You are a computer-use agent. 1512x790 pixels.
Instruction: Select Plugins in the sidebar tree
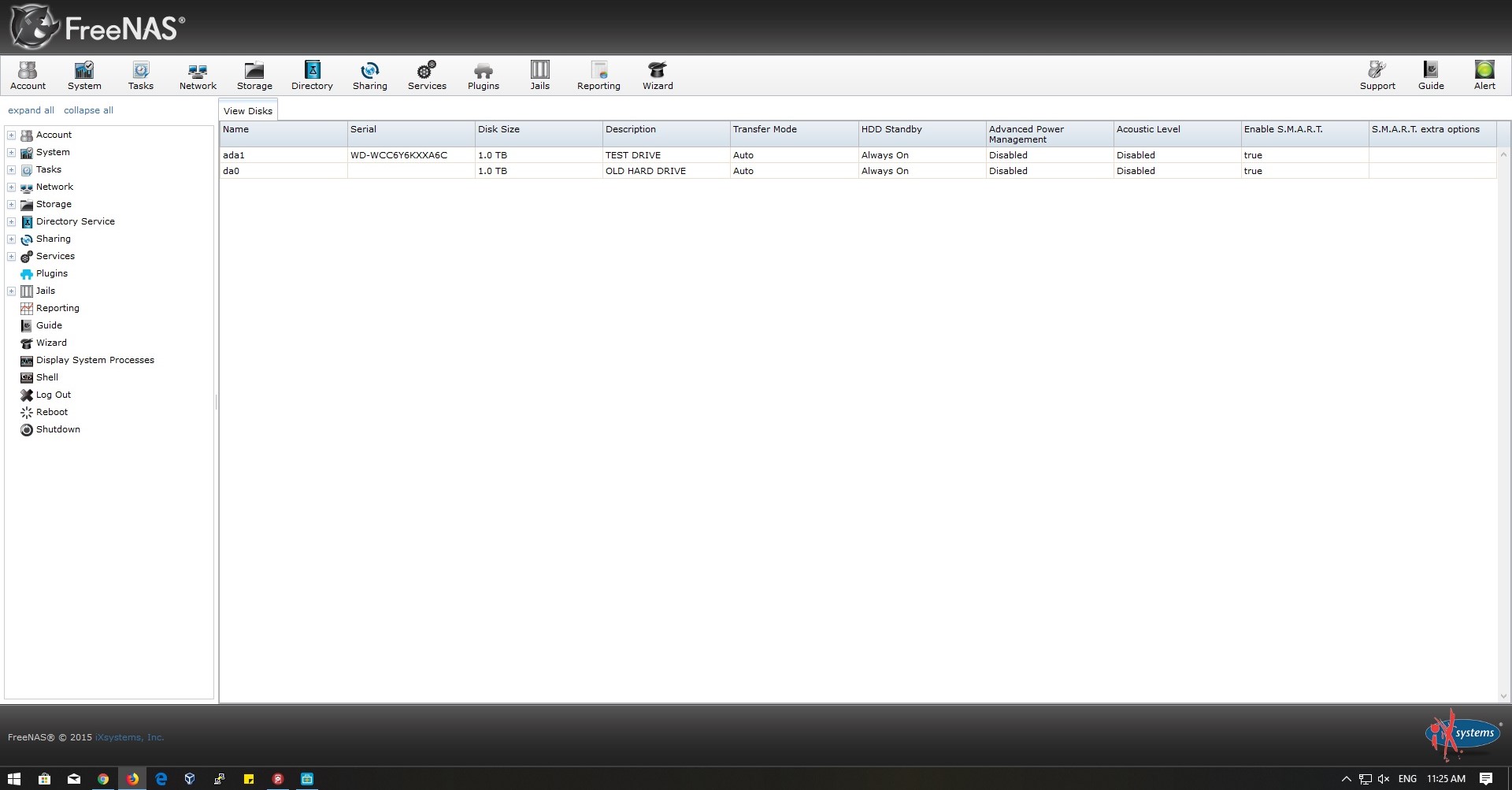click(52, 273)
